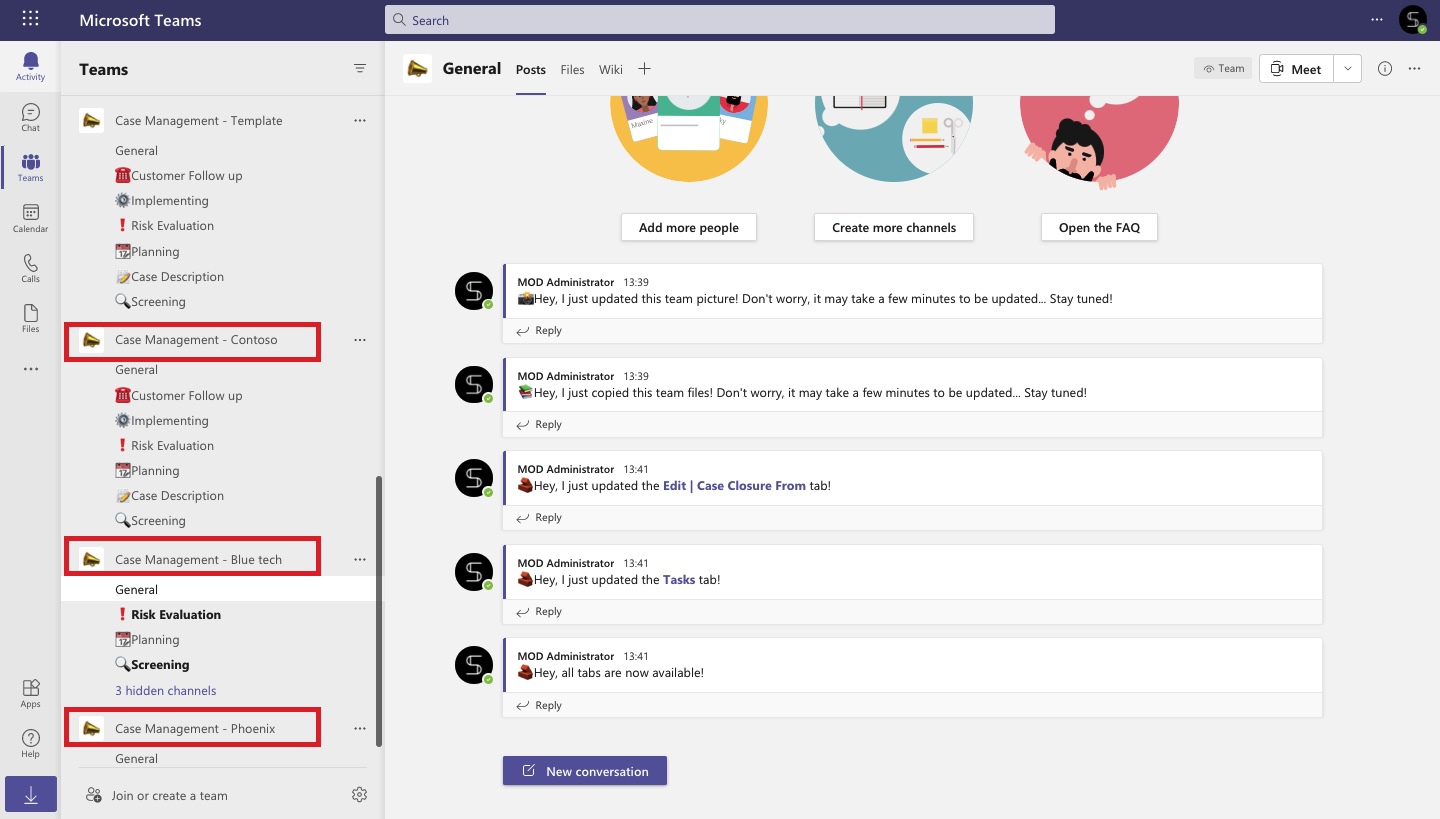
Task: Open the teams list filter icon
Action: 360,69
